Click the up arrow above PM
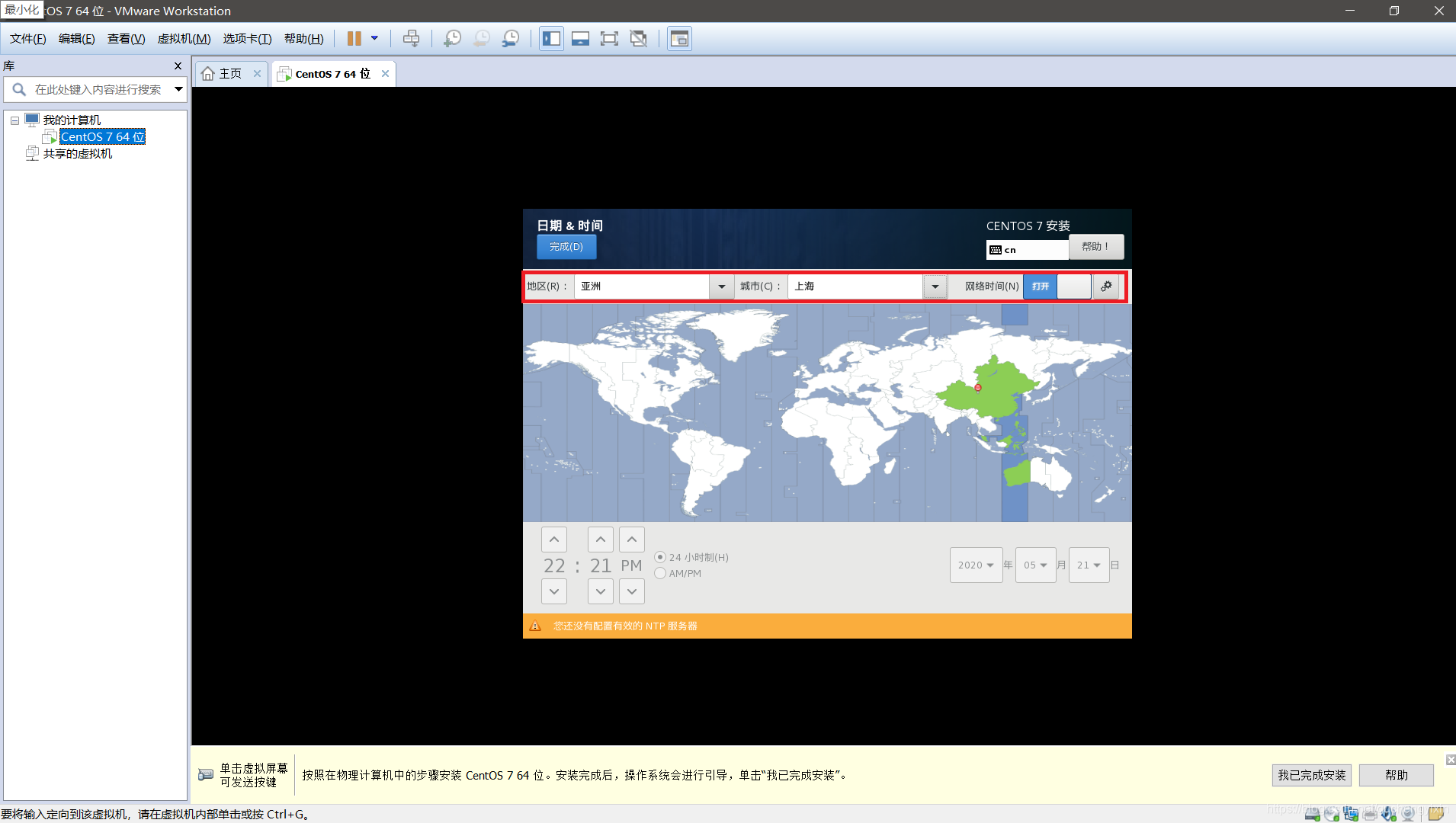Viewport: 1456px width, 823px height. [632, 540]
